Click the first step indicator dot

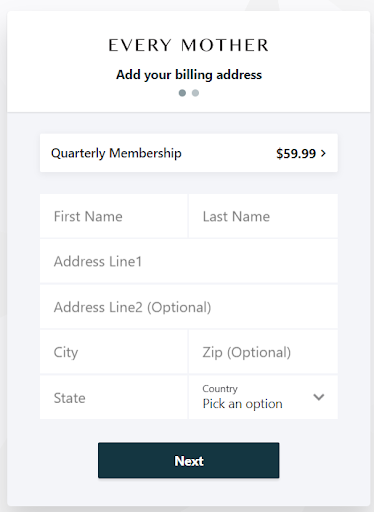[x=182, y=93]
